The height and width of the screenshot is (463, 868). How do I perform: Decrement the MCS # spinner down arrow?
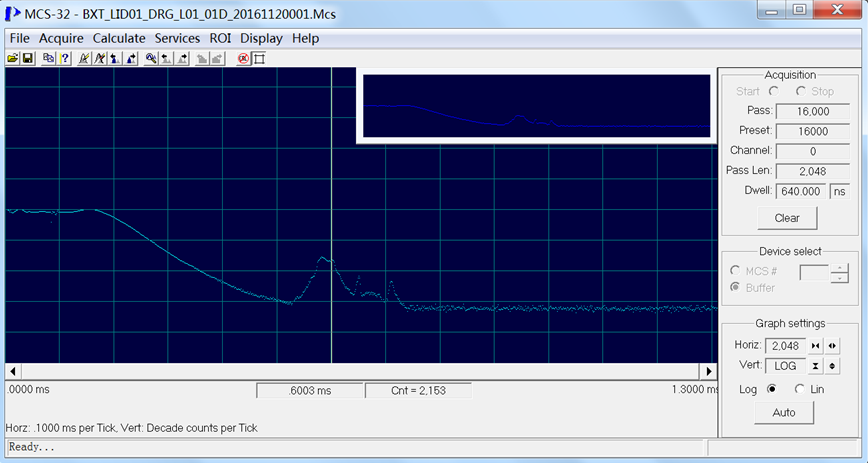pos(840,277)
